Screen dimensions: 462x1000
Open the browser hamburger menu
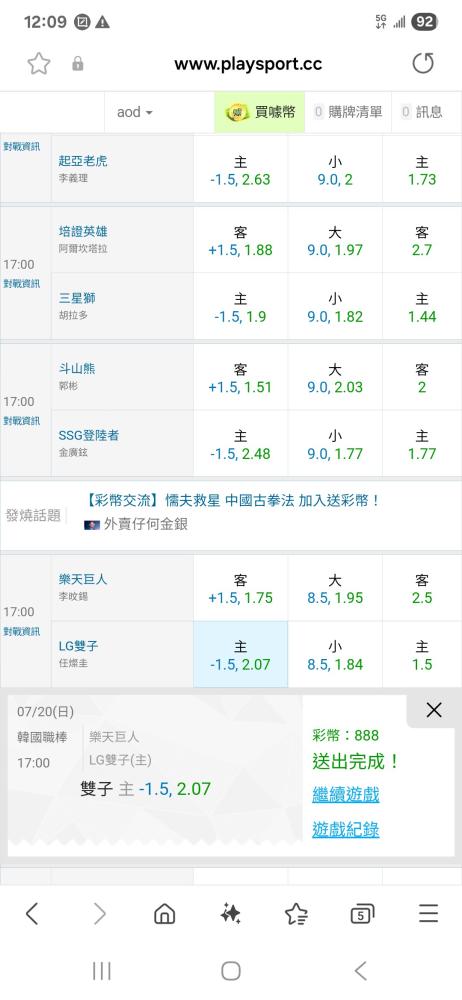(x=428, y=914)
